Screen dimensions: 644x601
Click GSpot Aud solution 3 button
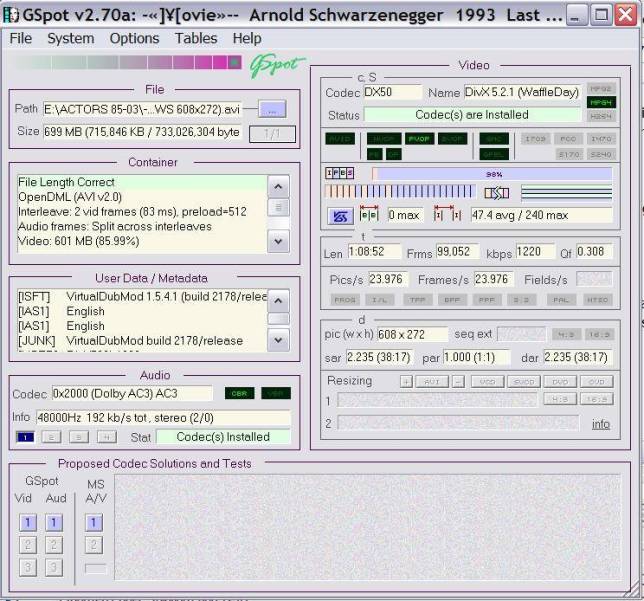54,568
